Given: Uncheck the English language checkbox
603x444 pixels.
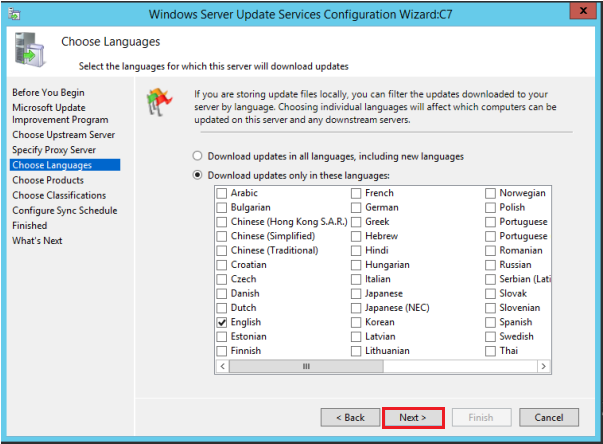Looking at the screenshot, I should click(x=222, y=322).
